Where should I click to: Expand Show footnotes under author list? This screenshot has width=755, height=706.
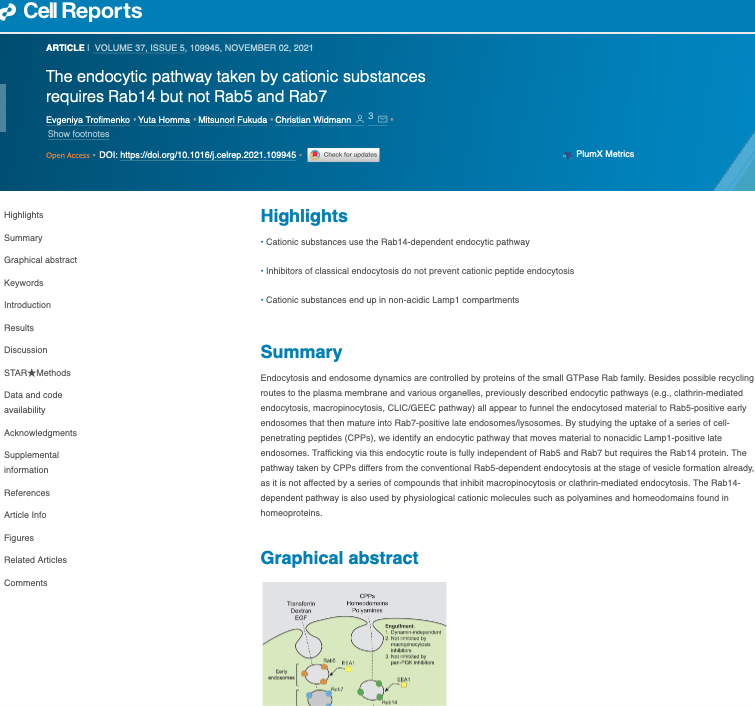tap(78, 134)
